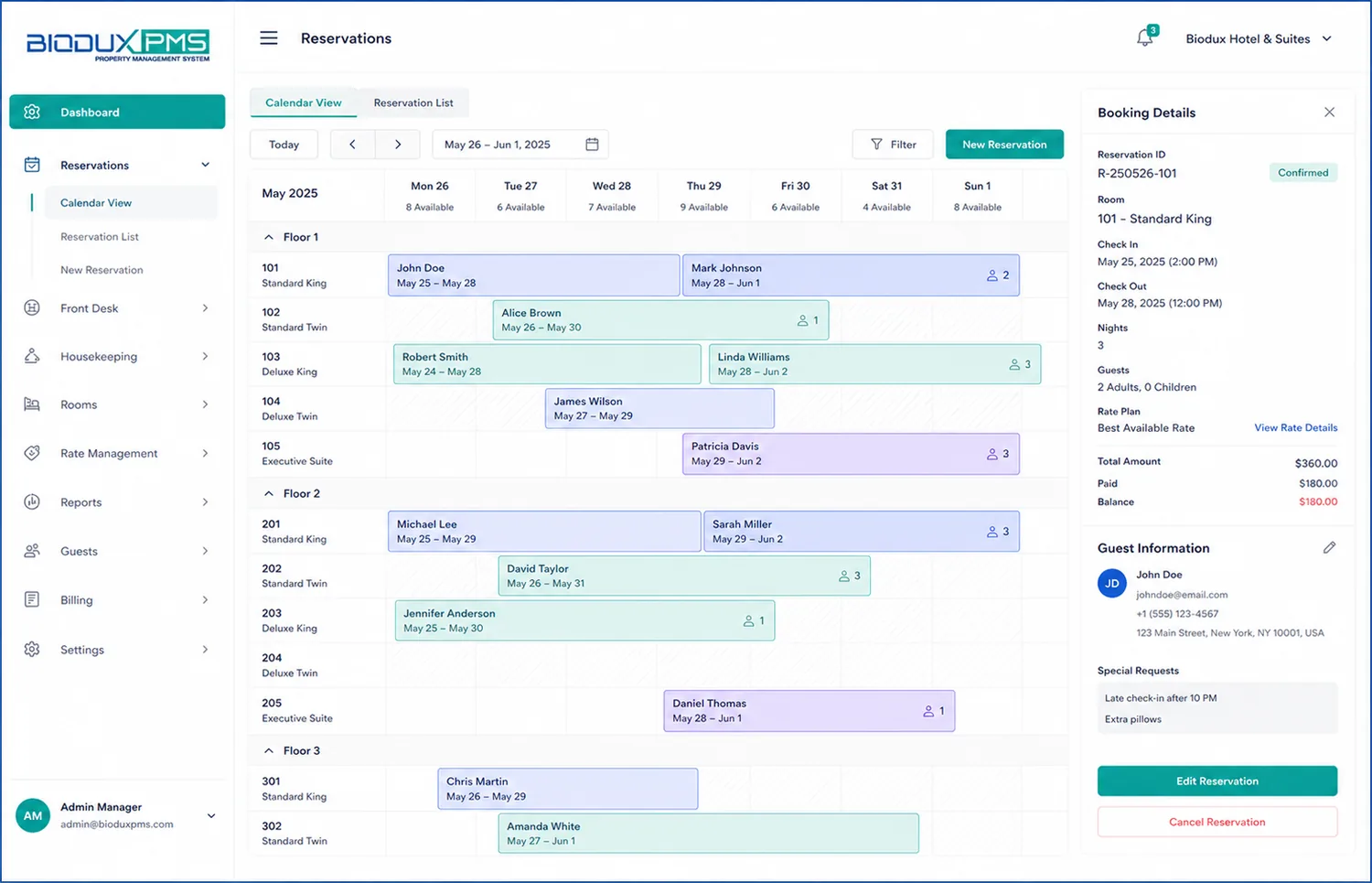Image resolution: width=1372 pixels, height=883 pixels.
Task: Go to previous week arrow
Action: tap(352, 145)
